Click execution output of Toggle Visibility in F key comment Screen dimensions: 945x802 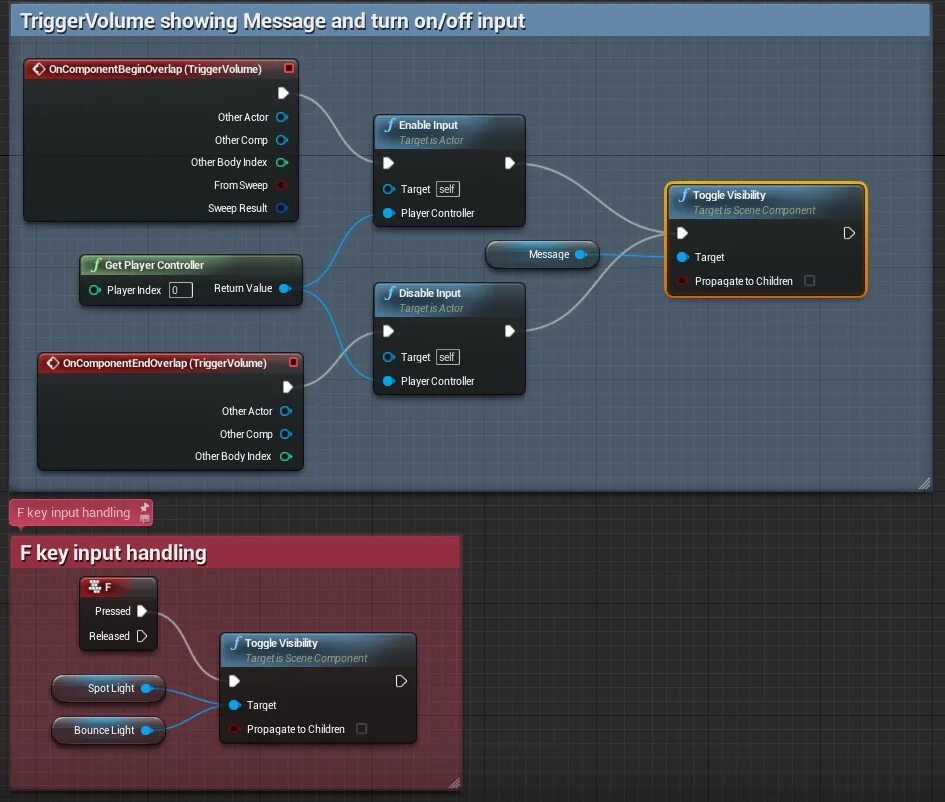point(401,681)
